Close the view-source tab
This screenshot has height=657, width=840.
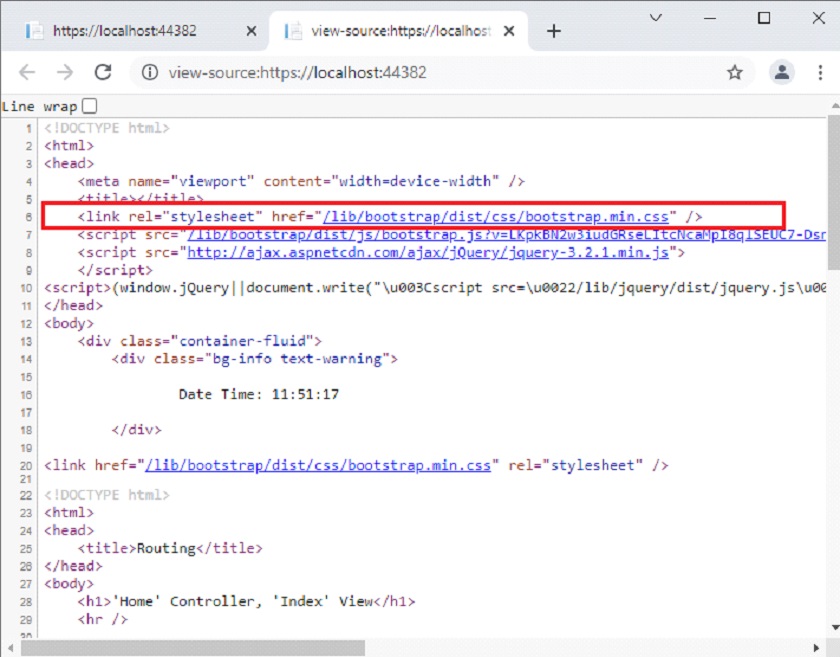(x=509, y=31)
